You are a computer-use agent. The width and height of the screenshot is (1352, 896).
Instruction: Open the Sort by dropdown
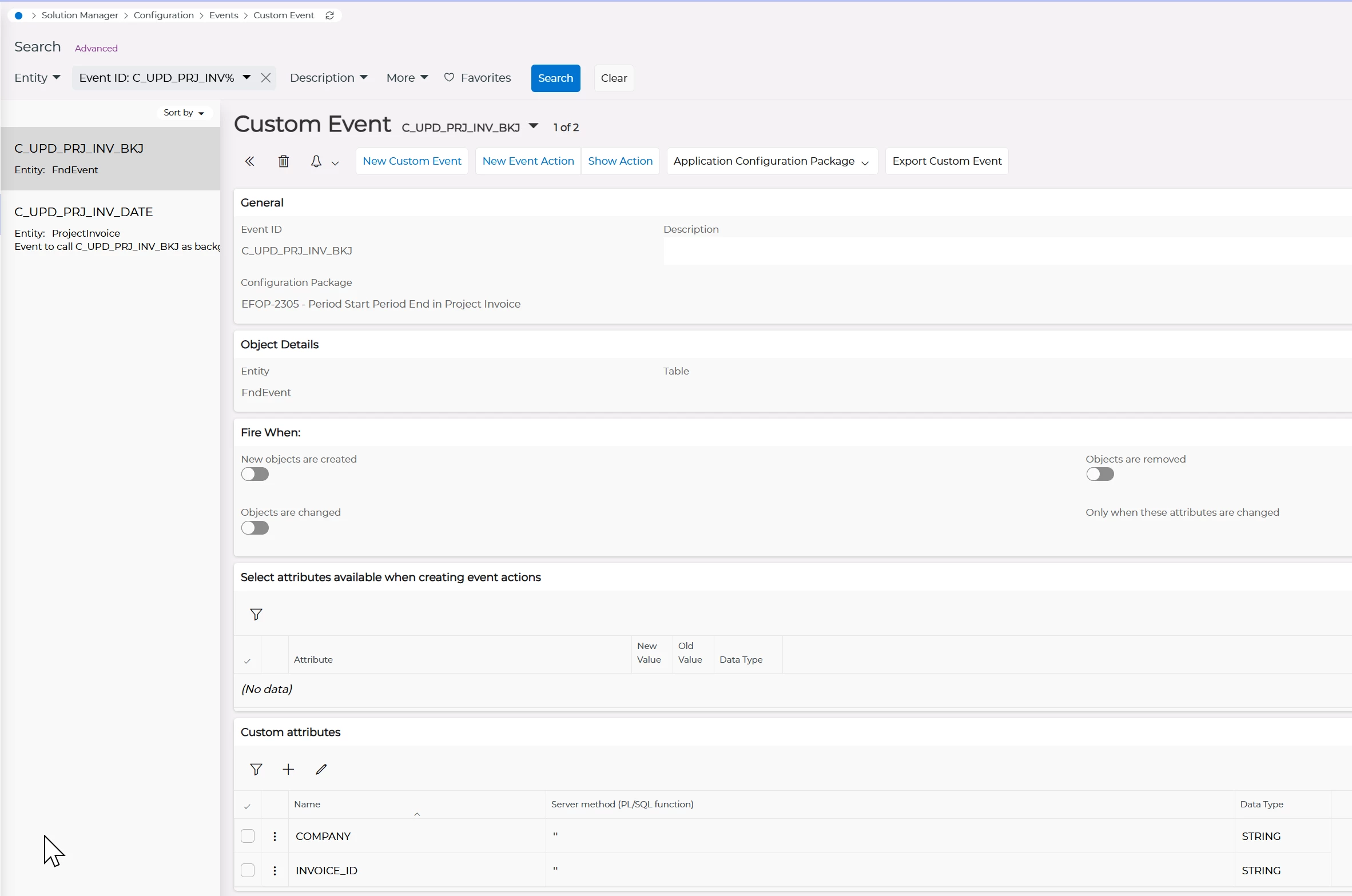pos(184,113)
